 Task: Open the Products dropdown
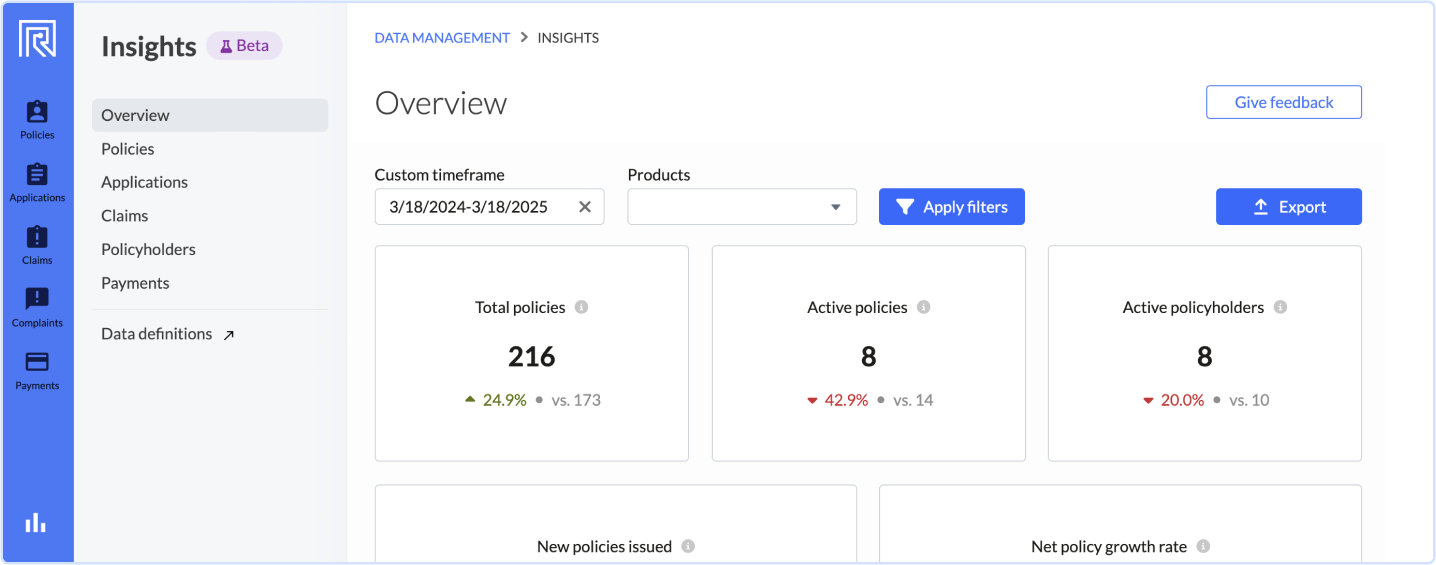click(x=742, y=207)
